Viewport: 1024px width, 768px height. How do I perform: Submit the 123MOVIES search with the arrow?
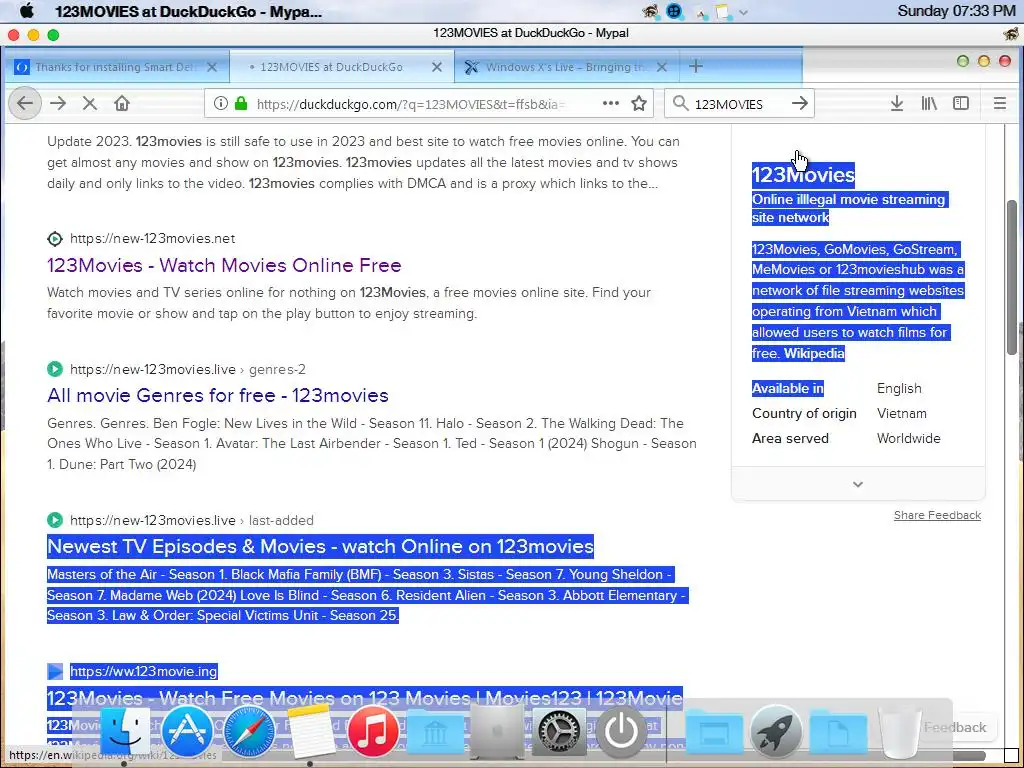point(799,103)
